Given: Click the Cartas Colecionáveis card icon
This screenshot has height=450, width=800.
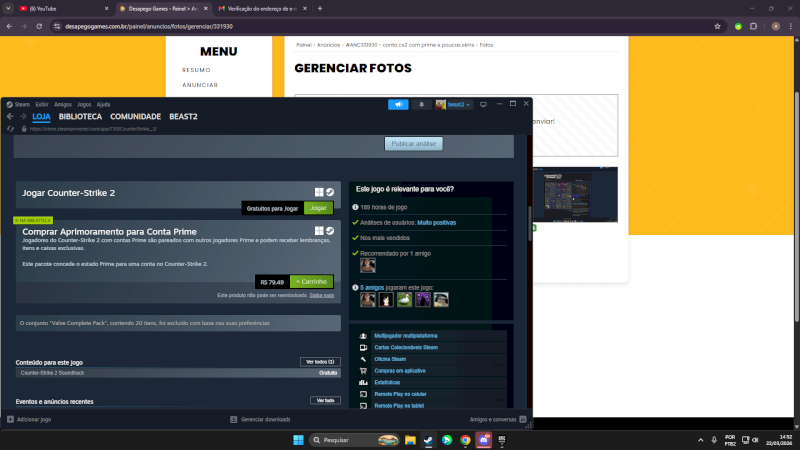Looking at the screenshot, I should tap(363, 347).
